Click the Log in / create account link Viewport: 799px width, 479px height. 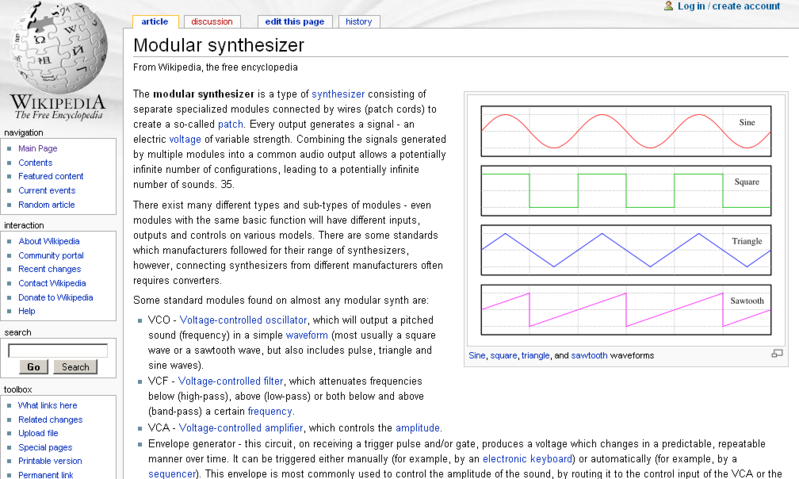[x=728, y=6]
